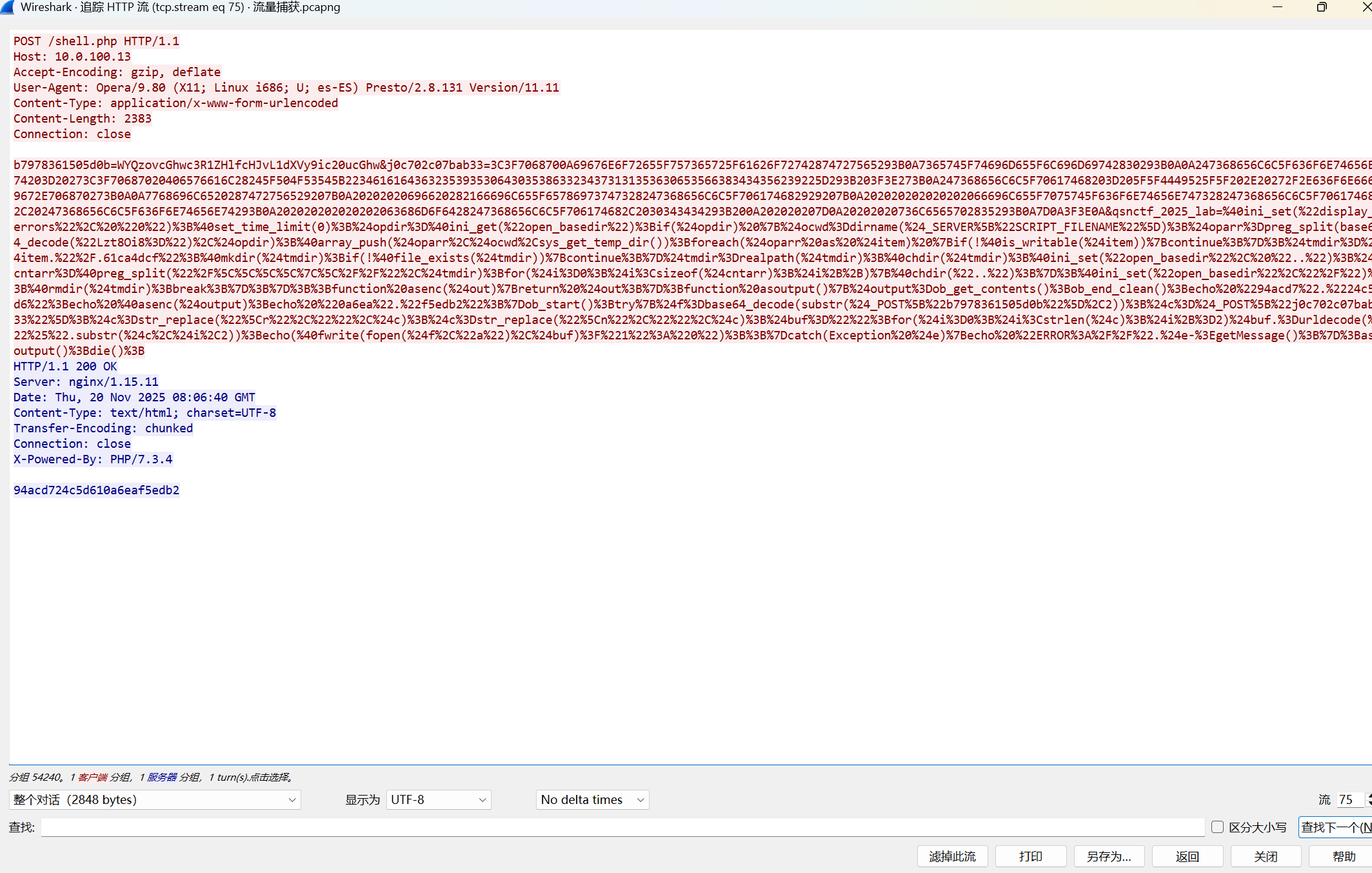
Task: Click the 查找 search input field
Action: 622,827
